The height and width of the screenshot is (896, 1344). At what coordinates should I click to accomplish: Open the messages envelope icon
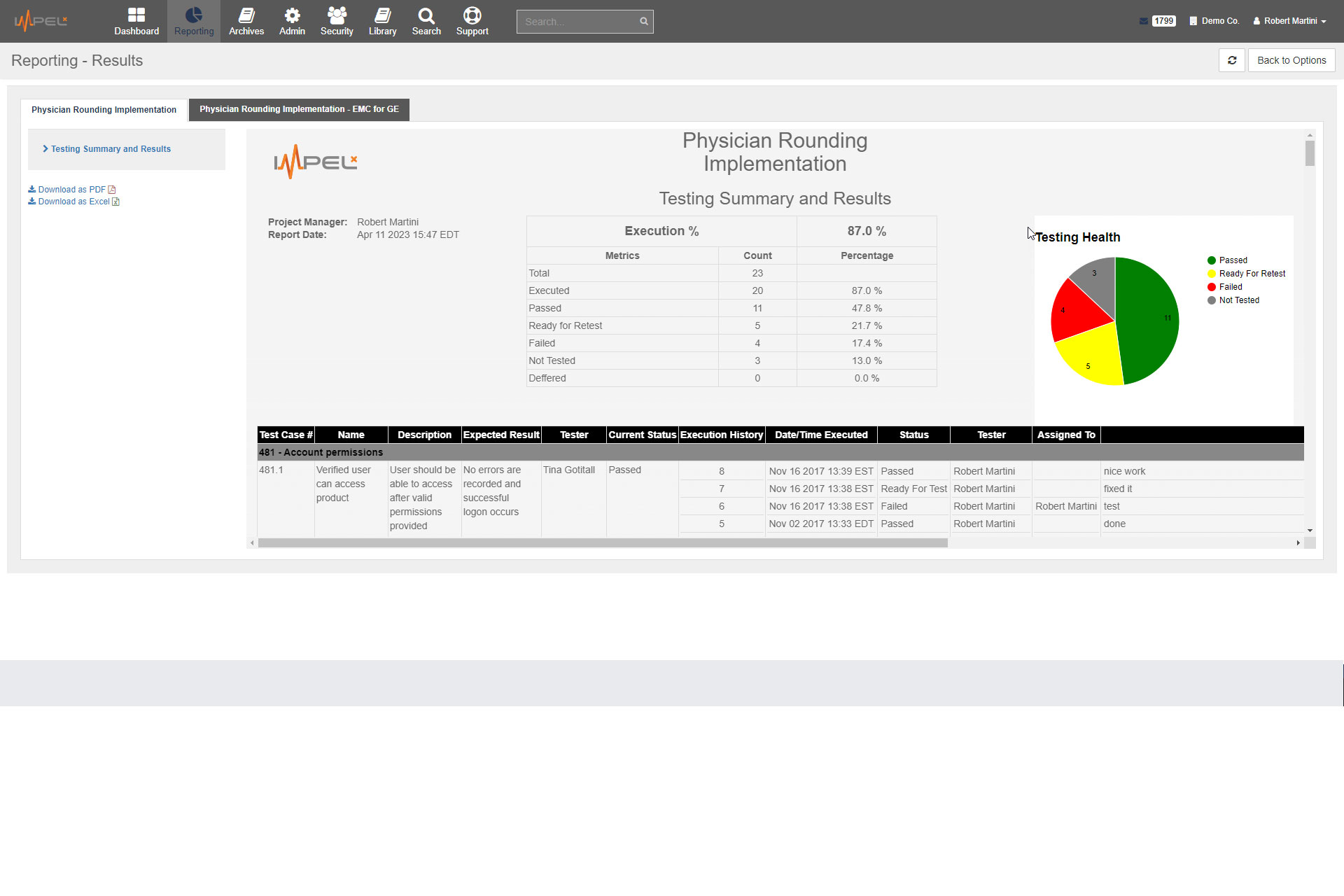pyautogui.click(x=1144, y=21)
